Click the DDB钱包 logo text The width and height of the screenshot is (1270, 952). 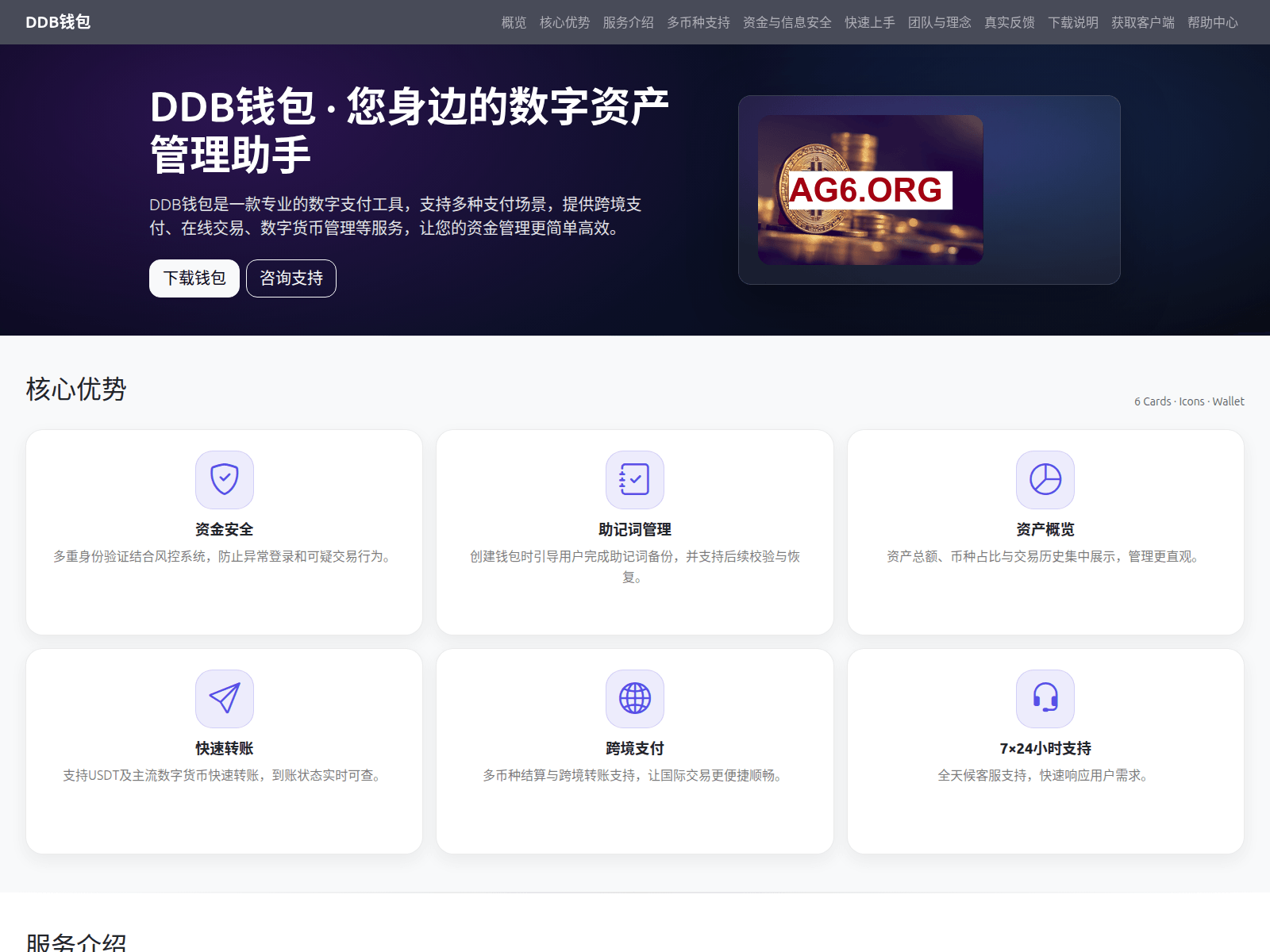58,22
